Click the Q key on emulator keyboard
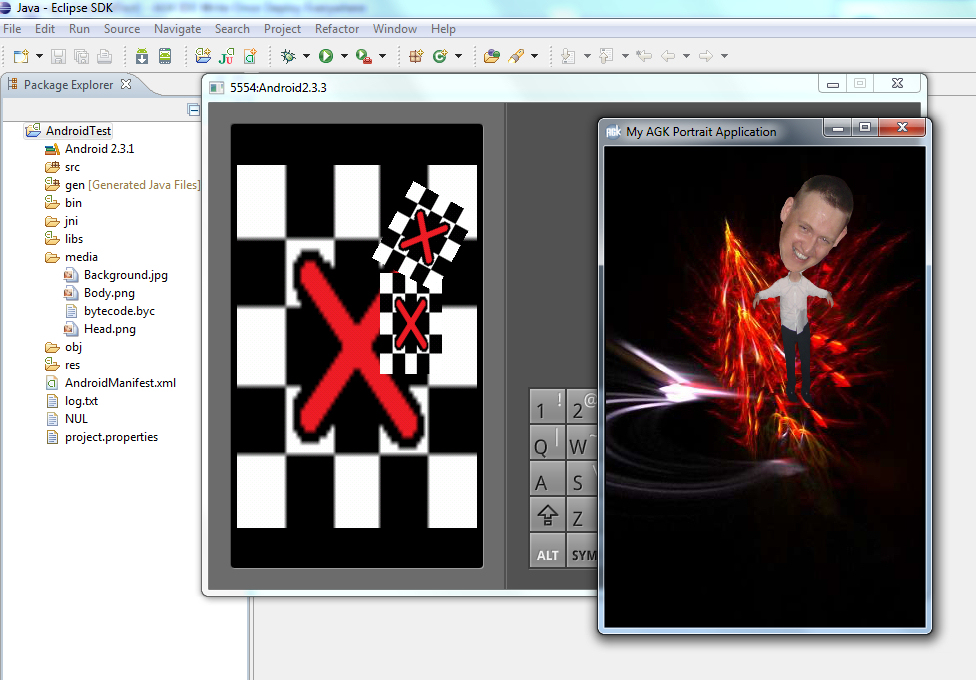Viewport: 976px width, 680px height. (x=548, y=442)
